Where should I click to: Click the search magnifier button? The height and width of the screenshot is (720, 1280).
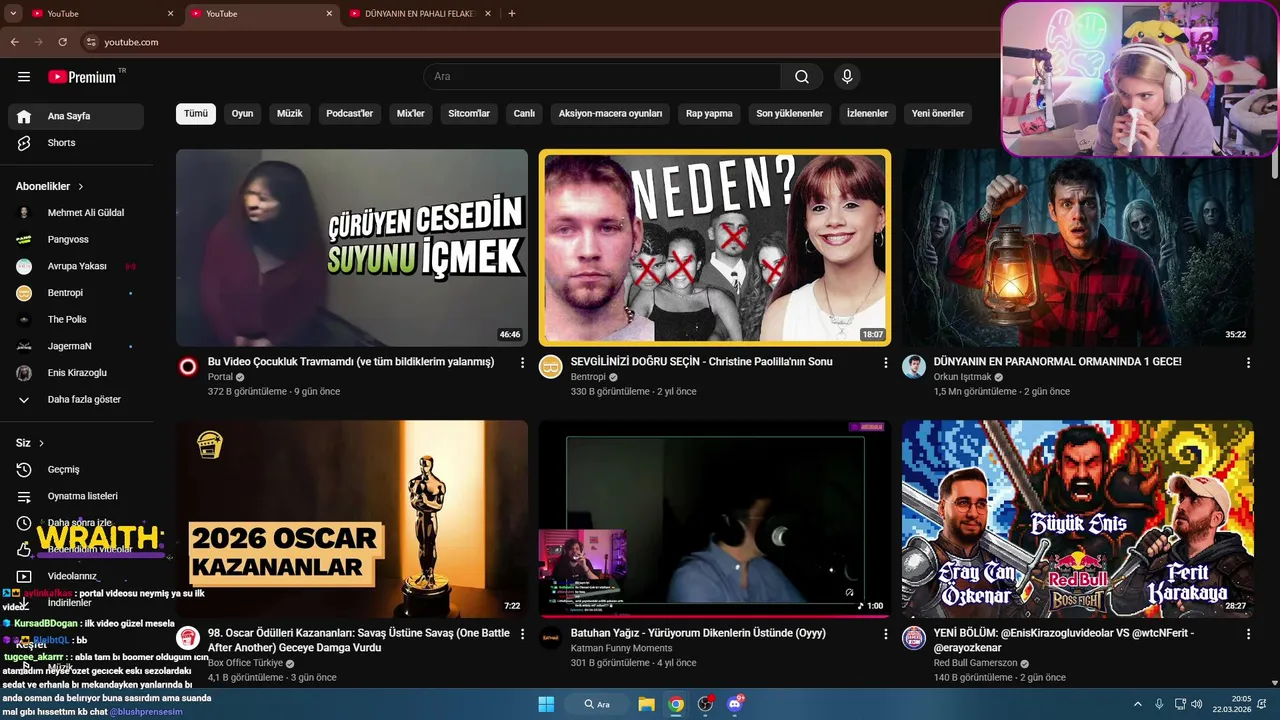pyautogui.click(x=802, y=77)
